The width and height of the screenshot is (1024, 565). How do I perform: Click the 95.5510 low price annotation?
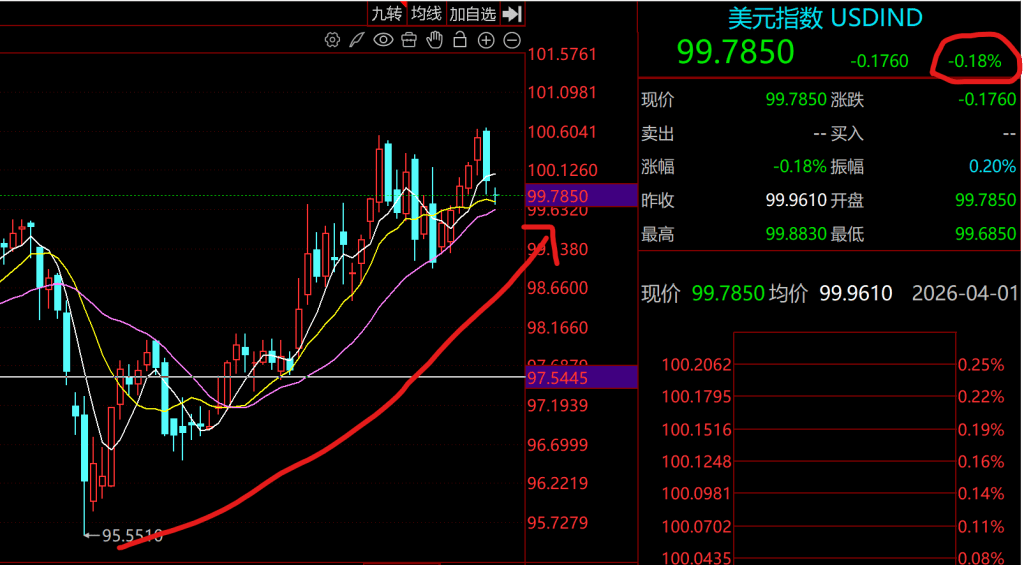tap(133, 536)
